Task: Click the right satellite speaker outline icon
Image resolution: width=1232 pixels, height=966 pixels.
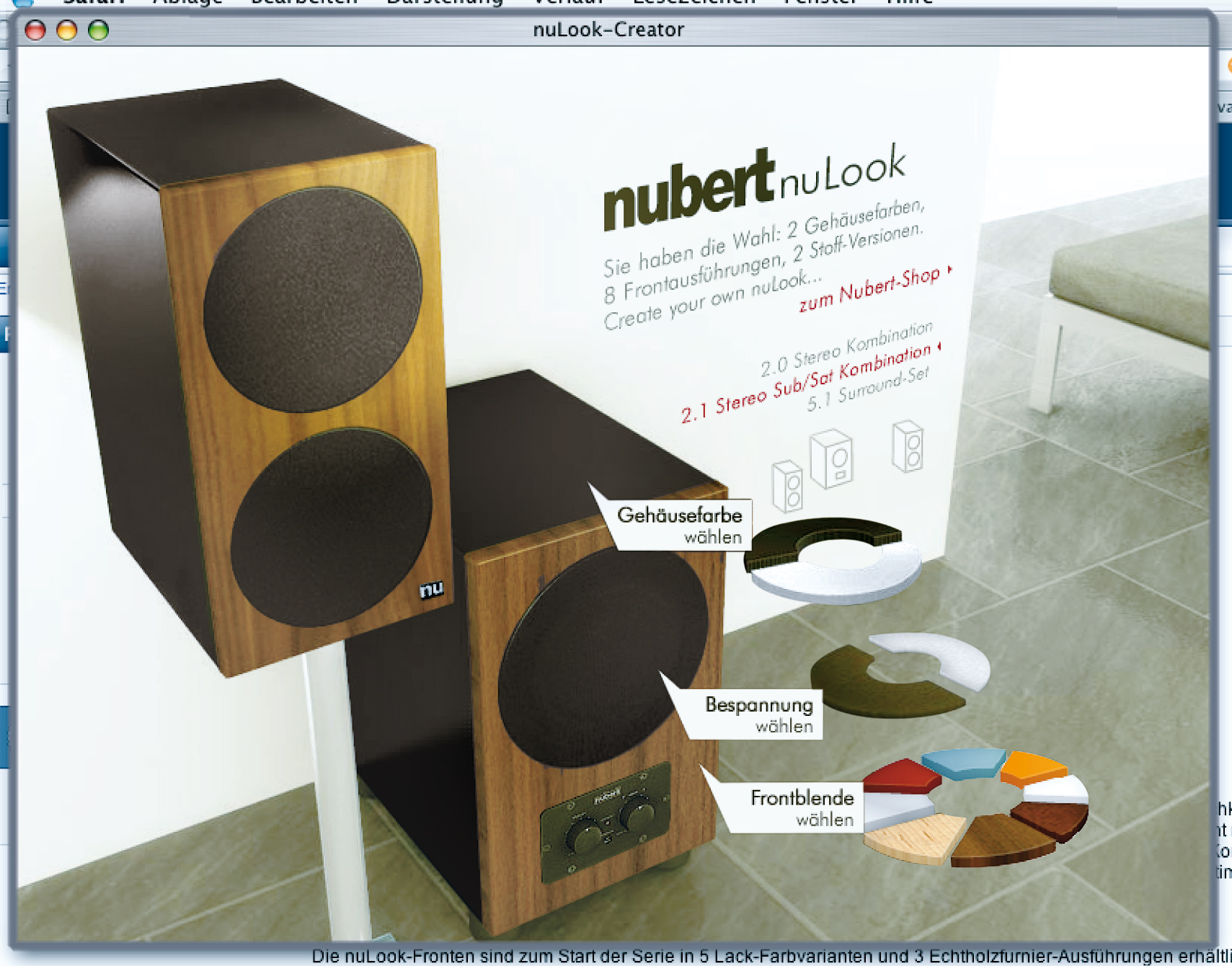Action: pyautogui.click(x=908, y=446)
